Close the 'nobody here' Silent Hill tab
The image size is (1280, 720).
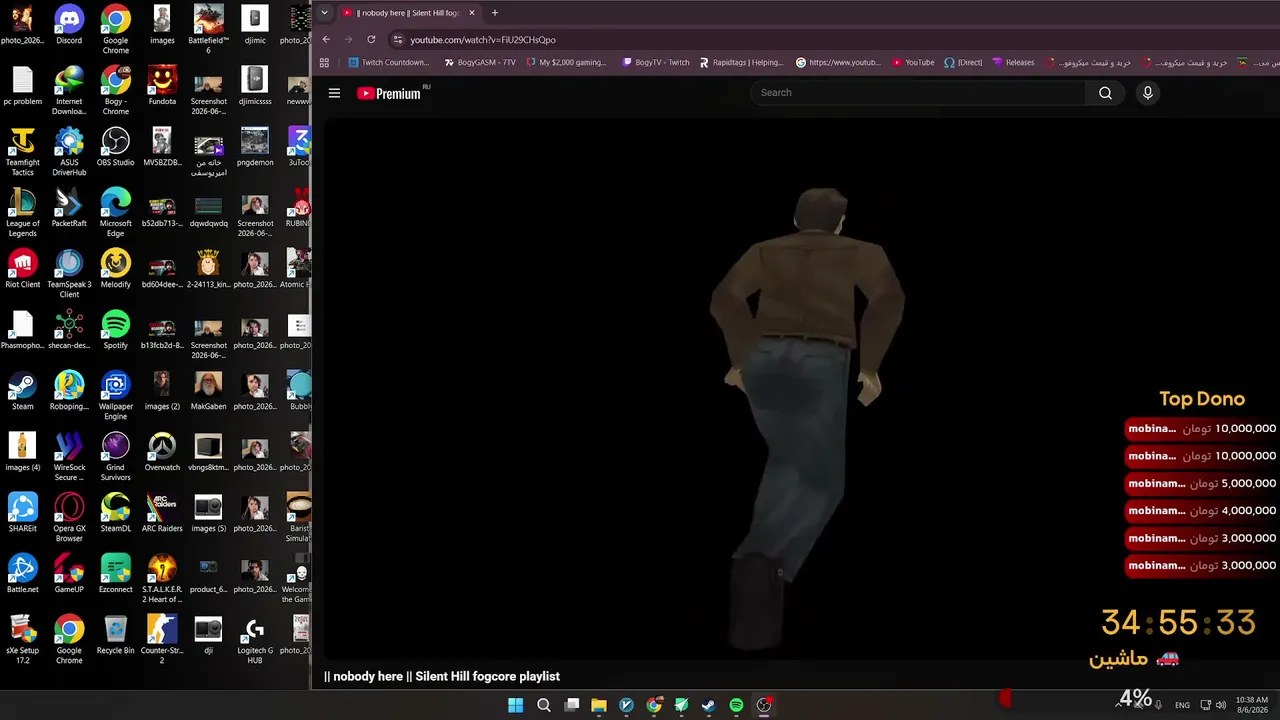tap(471, 13)
